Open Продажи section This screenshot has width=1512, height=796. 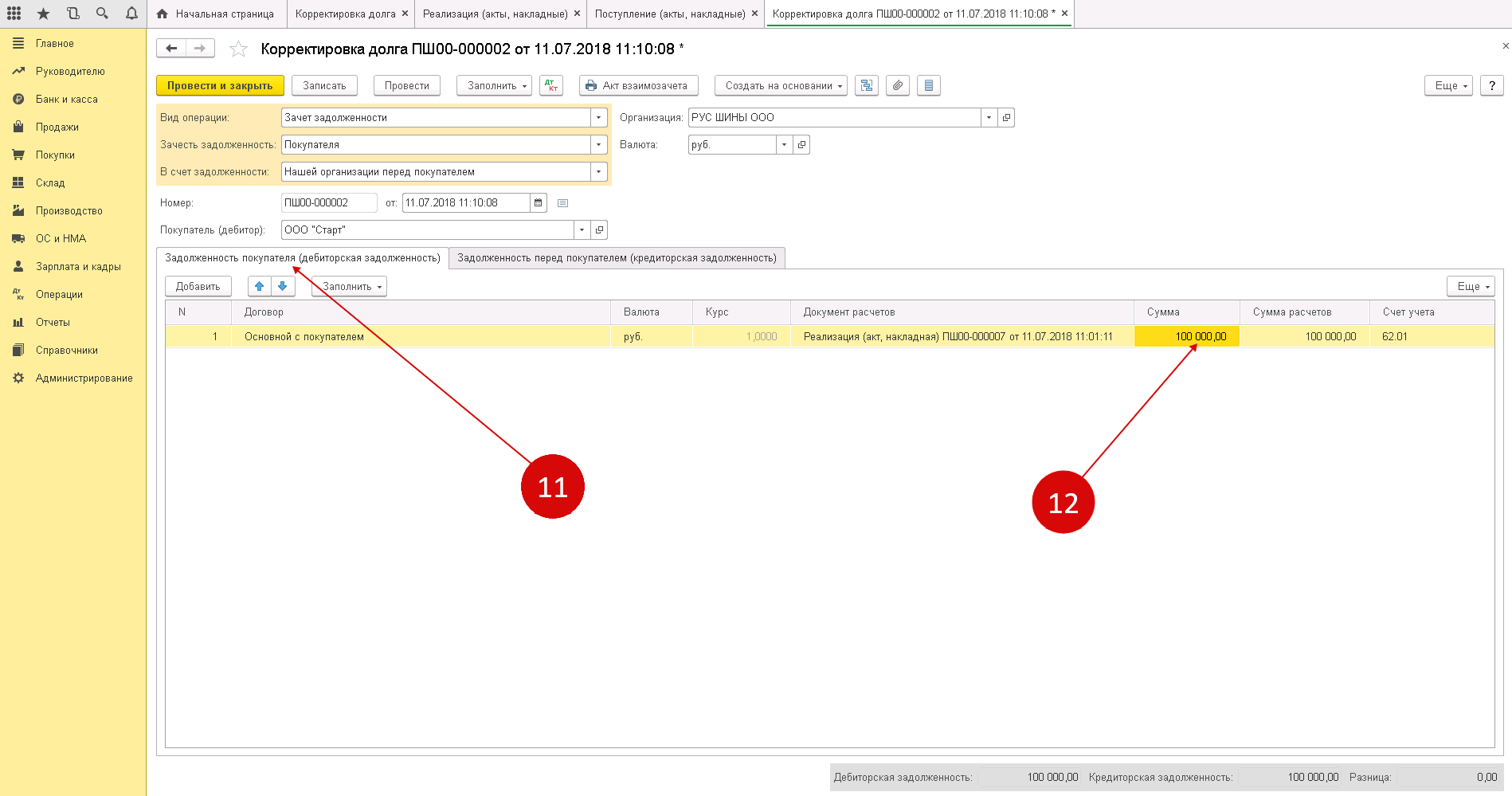coord(57,127)
